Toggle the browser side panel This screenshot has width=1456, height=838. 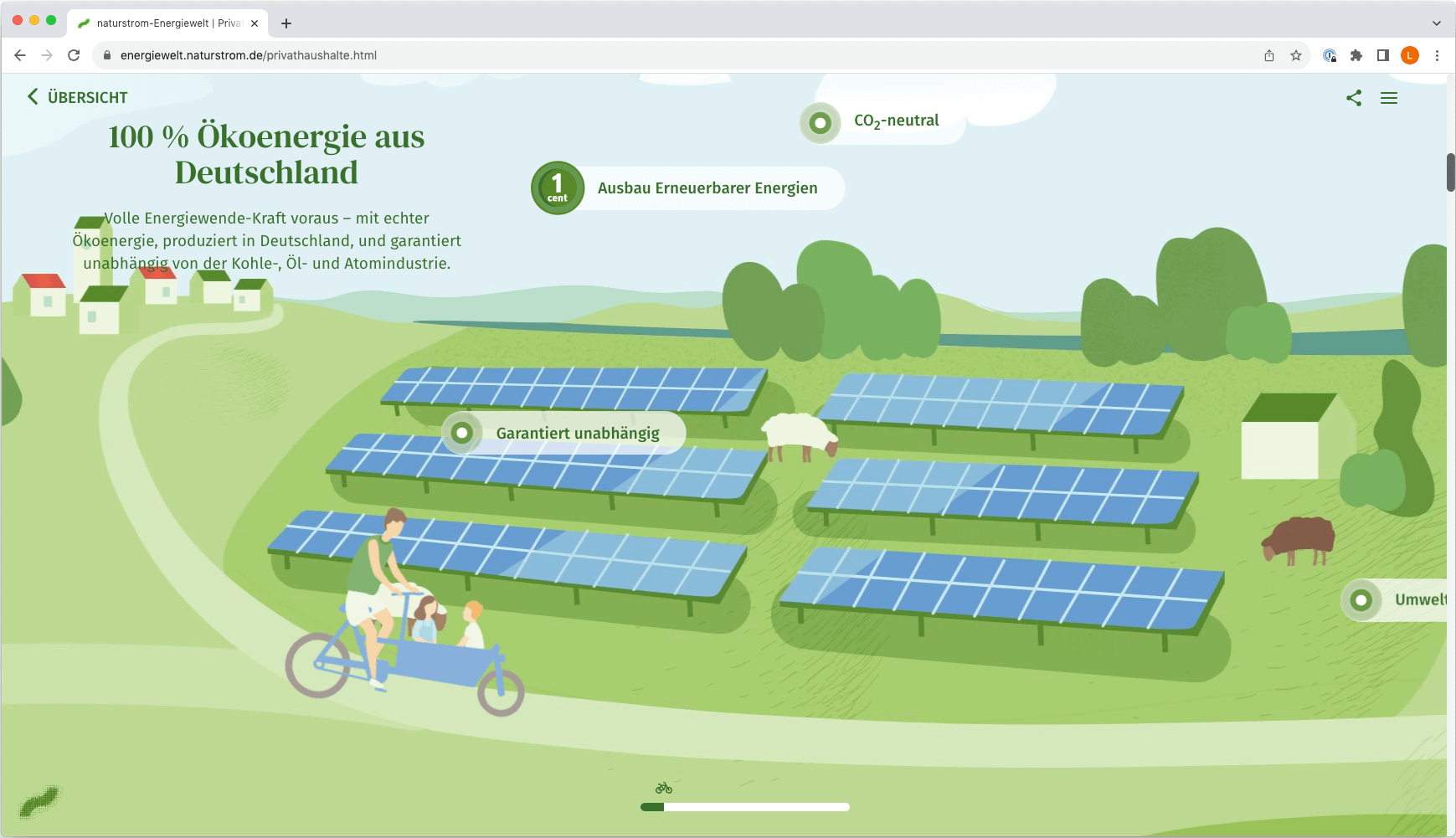pos(1382,55)
